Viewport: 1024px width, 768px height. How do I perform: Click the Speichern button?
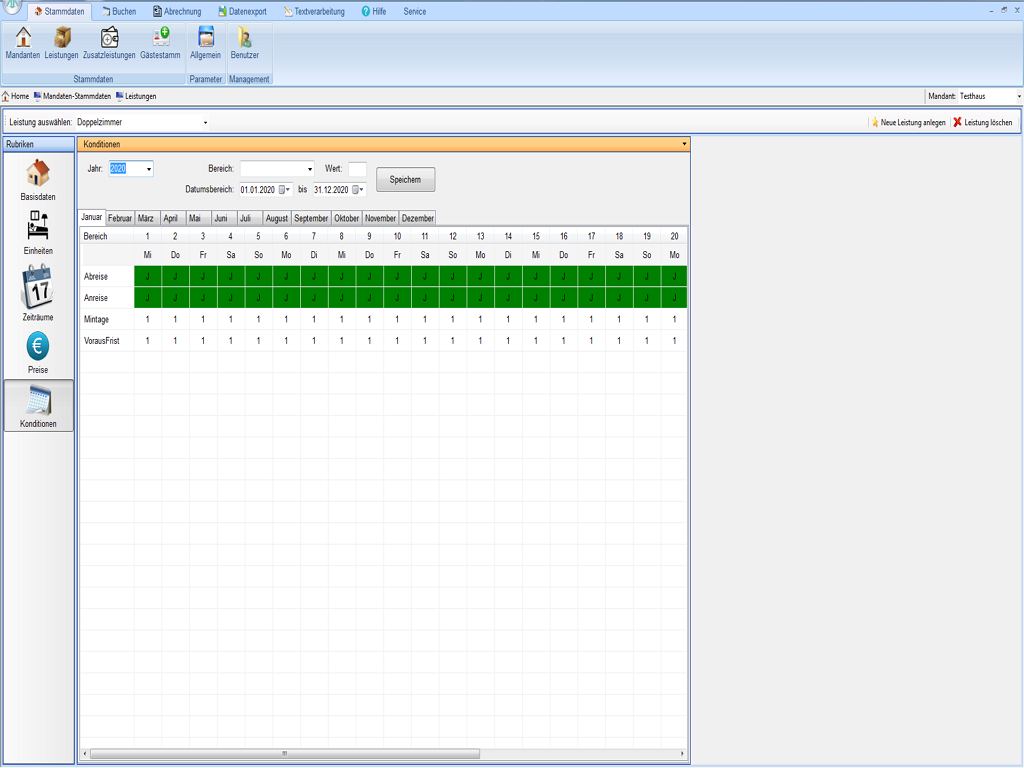[405, 180]
